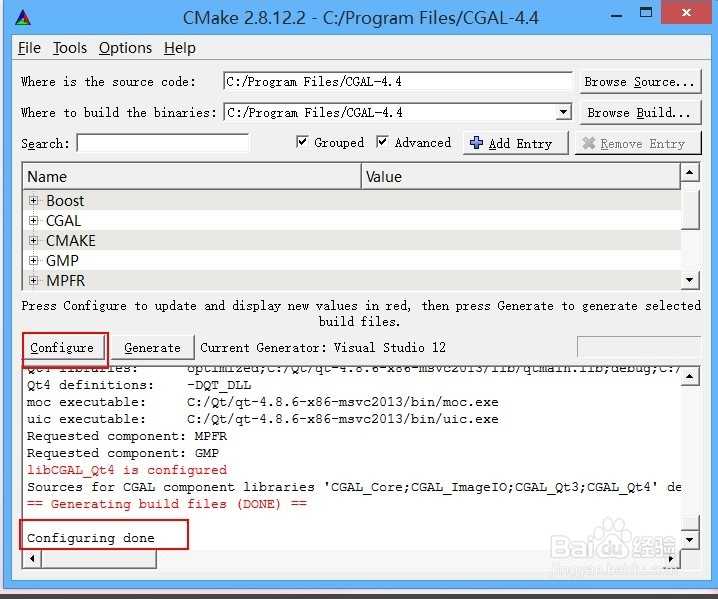Click the CMake logo icon in title bar
The height and width of the screenshot is (599, 718).
(23, 18)
